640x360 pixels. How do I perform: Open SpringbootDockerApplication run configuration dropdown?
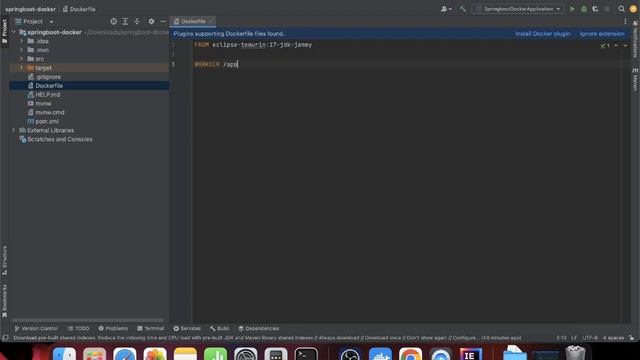[x=518, y=9]
